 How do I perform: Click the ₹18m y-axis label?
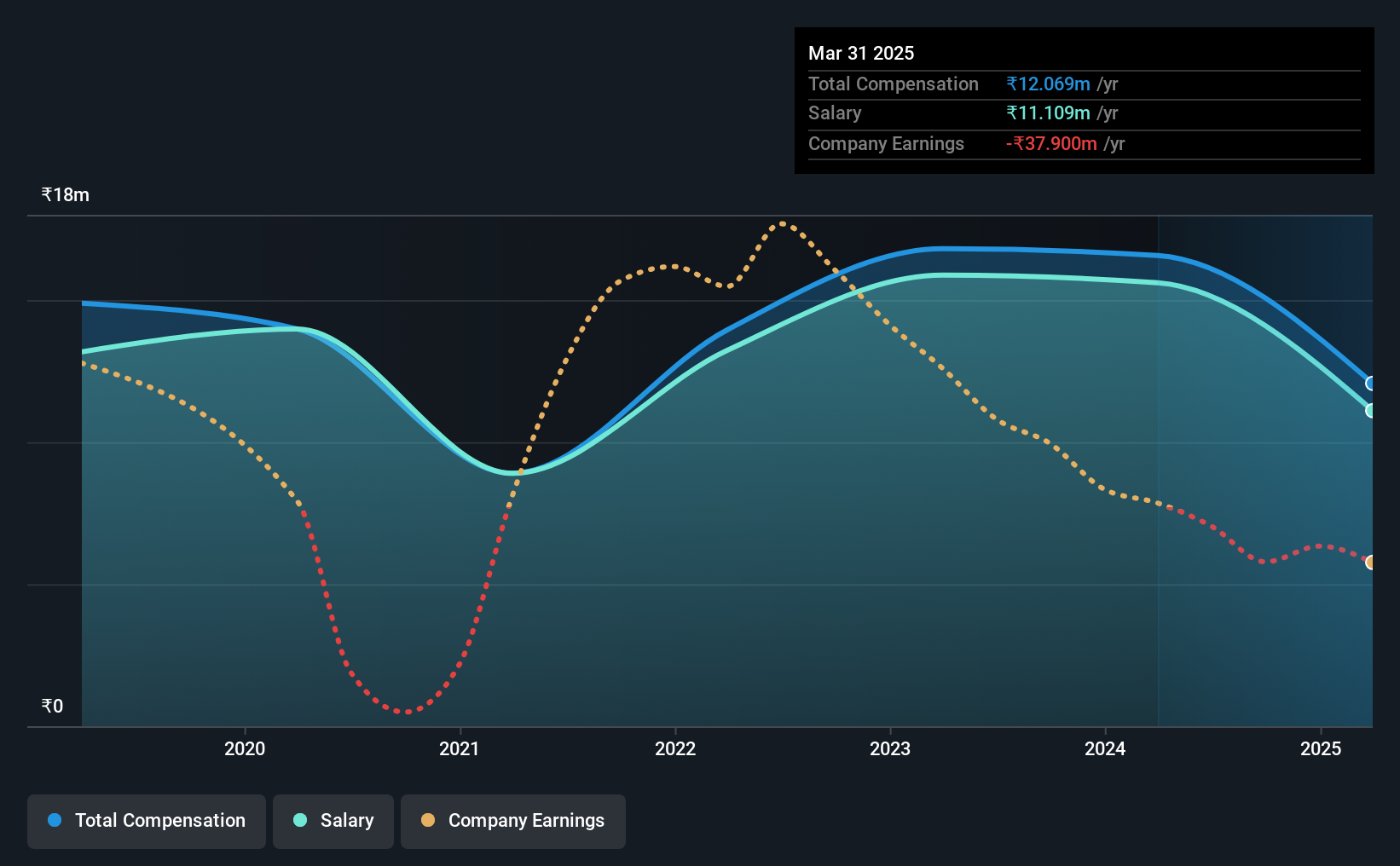pyautogui.click(x=66, y=194)
